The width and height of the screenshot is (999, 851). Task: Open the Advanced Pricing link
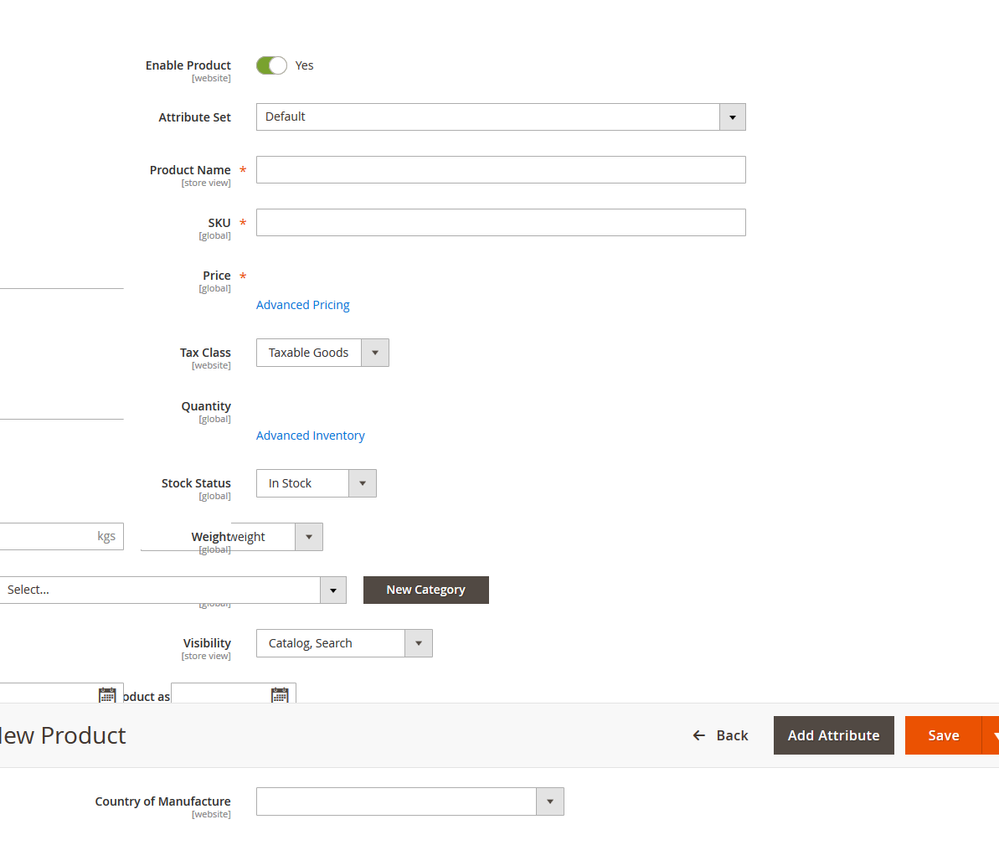coord(303,305)
